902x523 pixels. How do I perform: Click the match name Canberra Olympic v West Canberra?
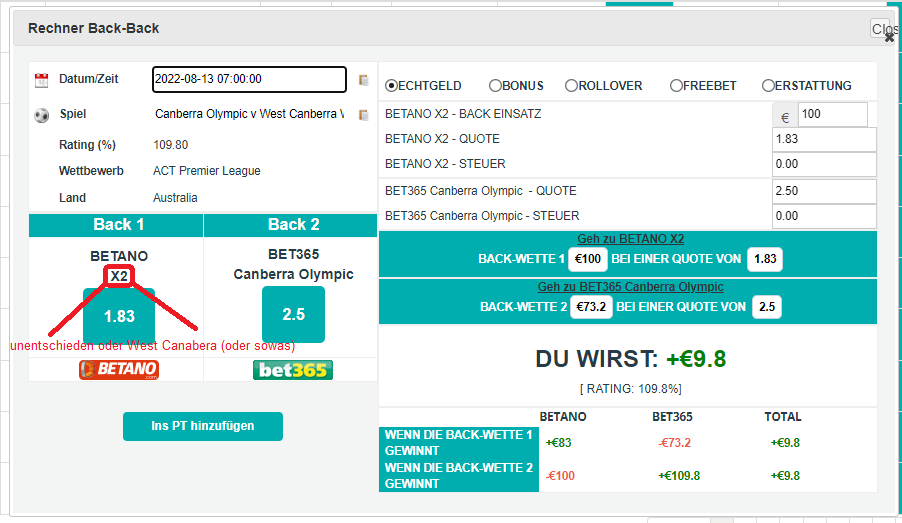point(249,114)
